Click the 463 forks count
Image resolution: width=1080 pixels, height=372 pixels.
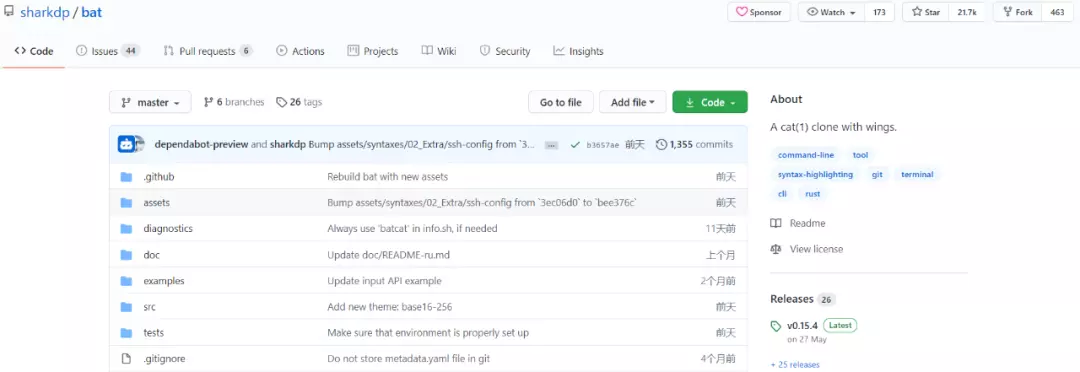[x=1057, y=12]
